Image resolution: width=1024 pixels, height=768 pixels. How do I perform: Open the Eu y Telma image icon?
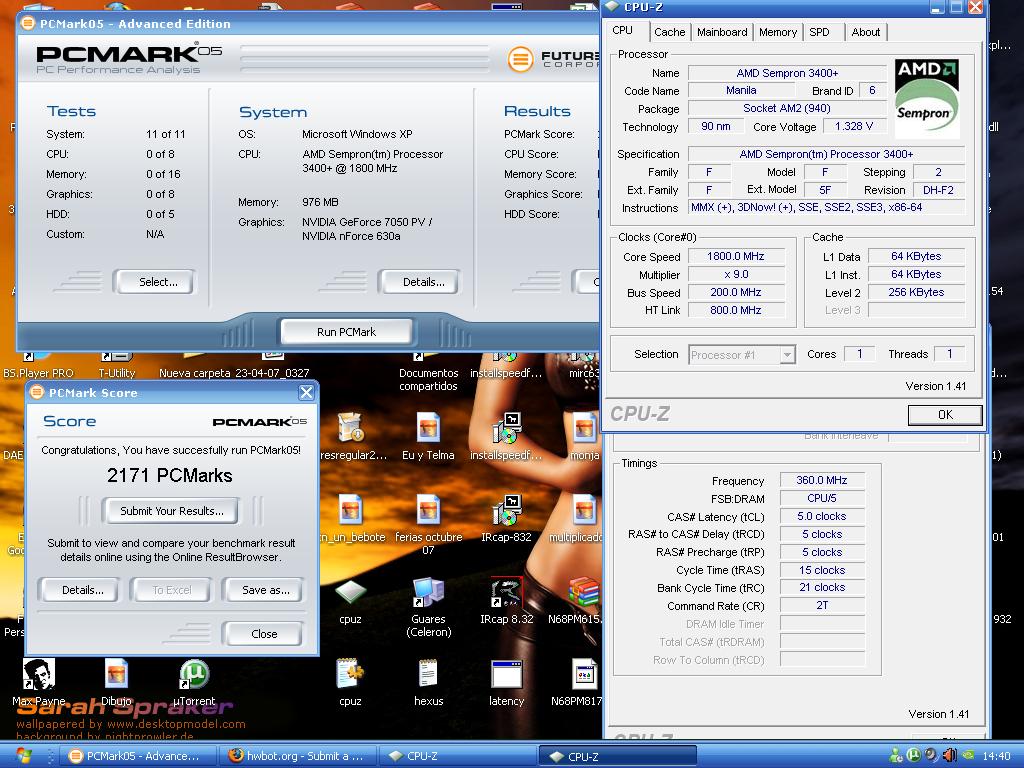click(428, 428)
